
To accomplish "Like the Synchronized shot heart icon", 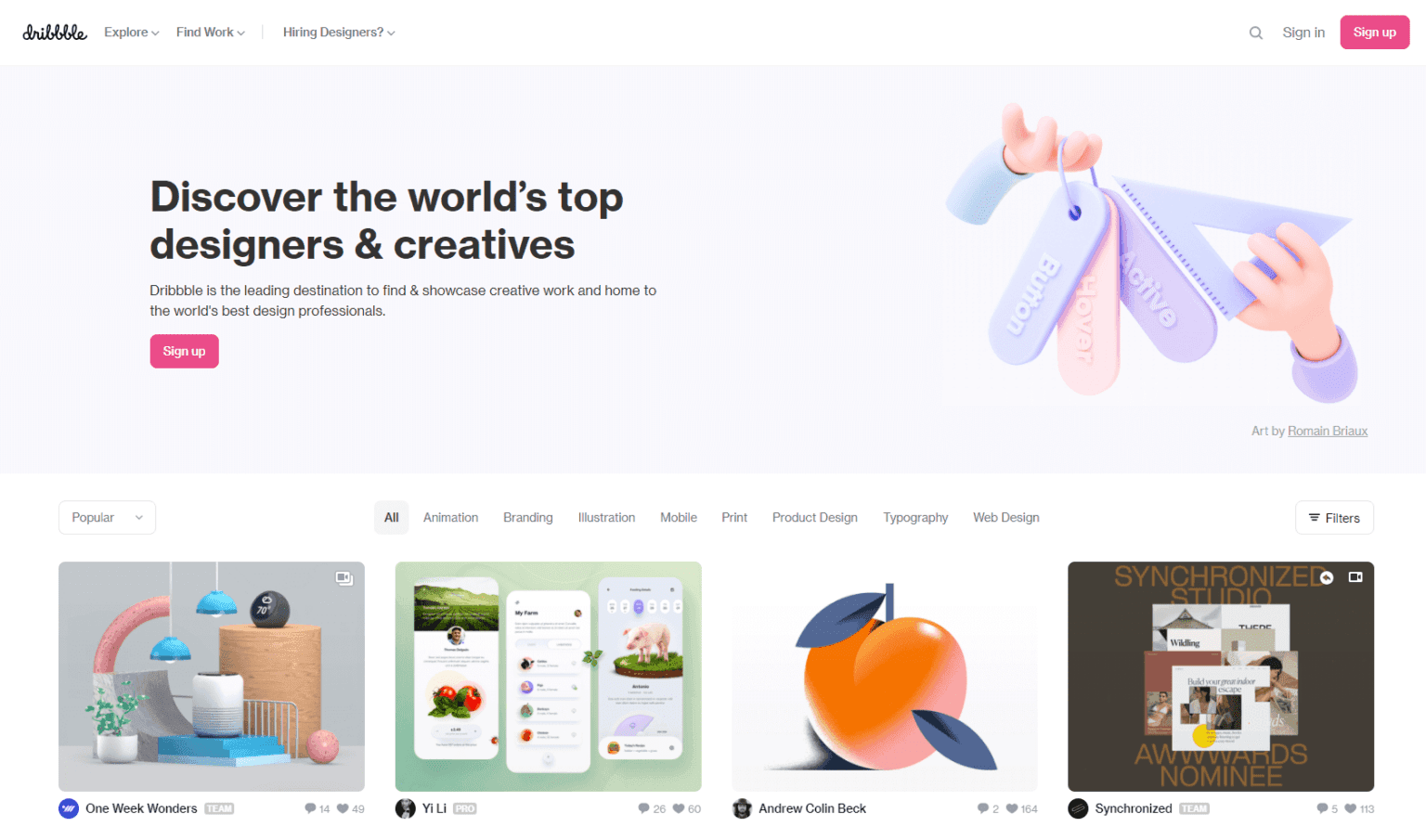I will click(x=1350, y=808).
